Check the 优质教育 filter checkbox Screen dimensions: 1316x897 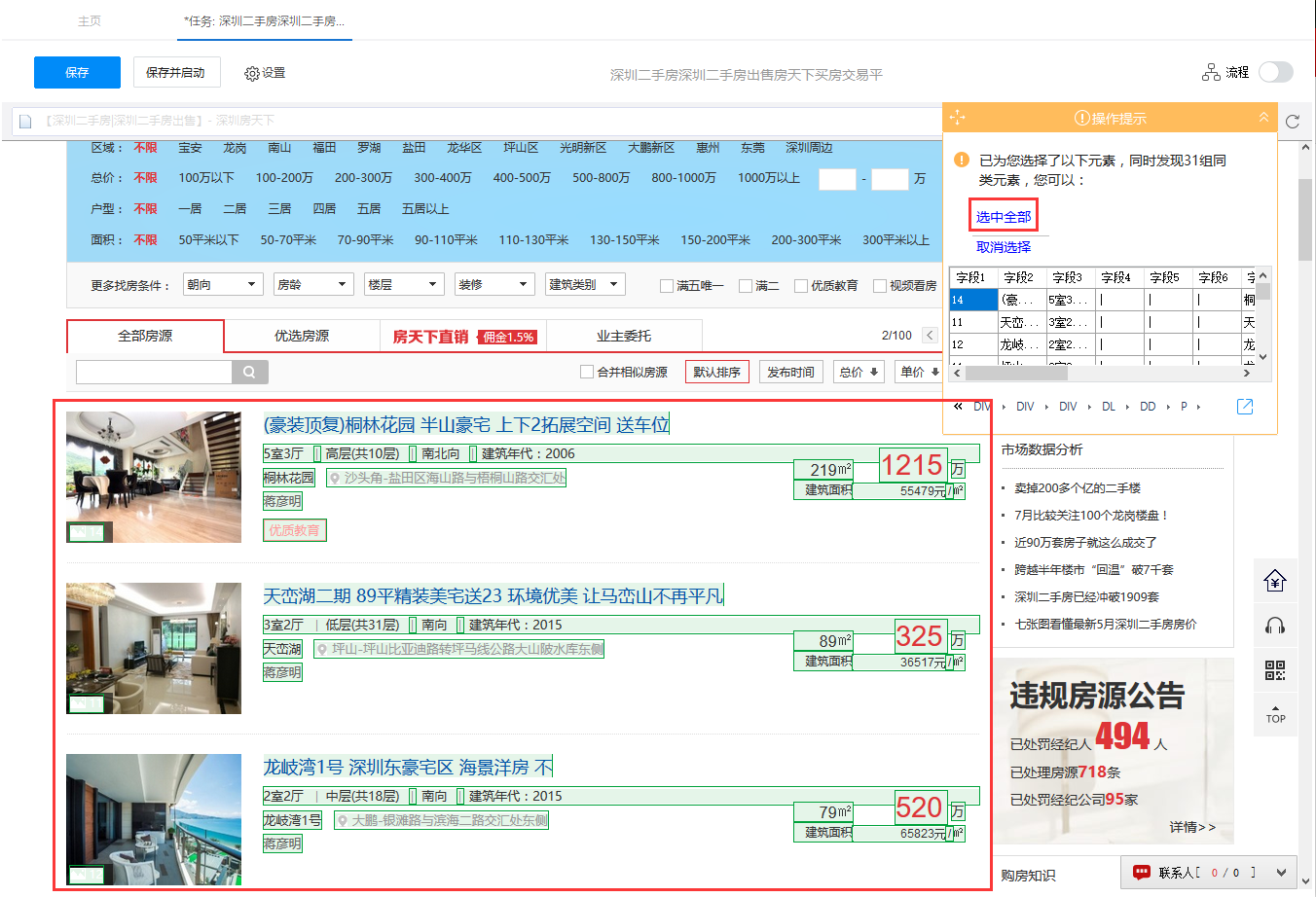pyautogui.click(x=801, y=286)
